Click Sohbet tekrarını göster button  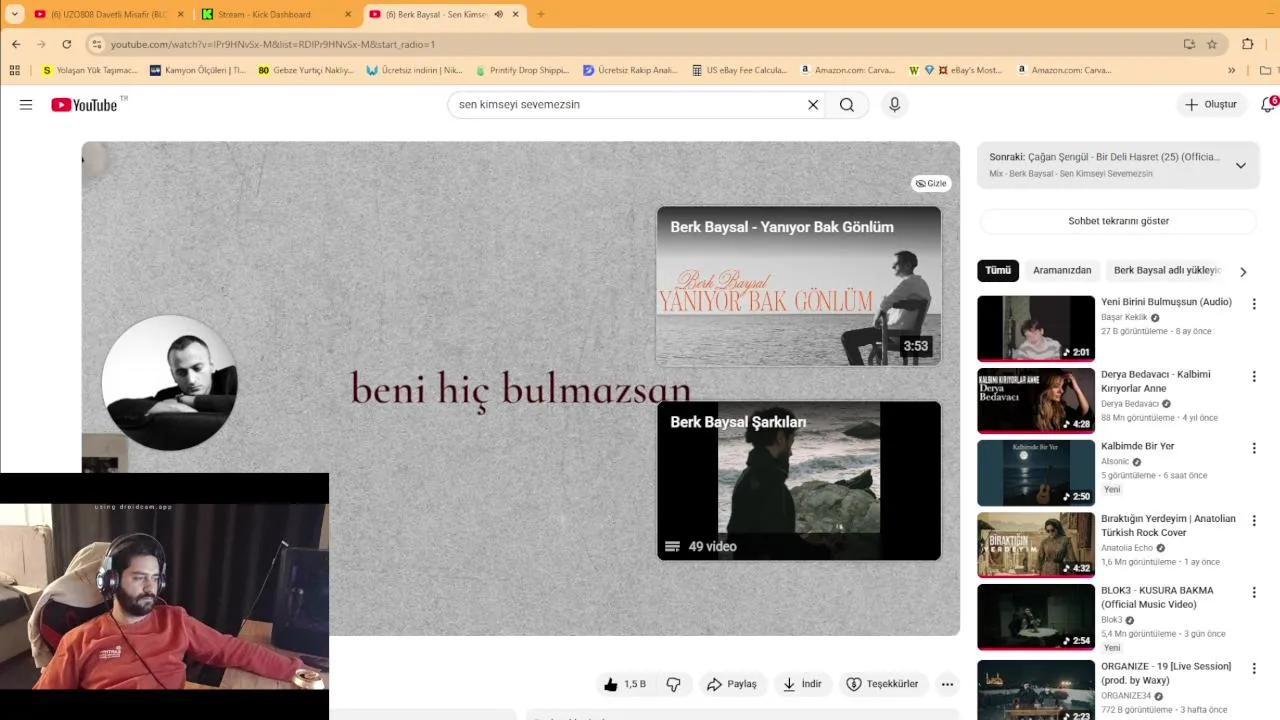coord(1118,221)
